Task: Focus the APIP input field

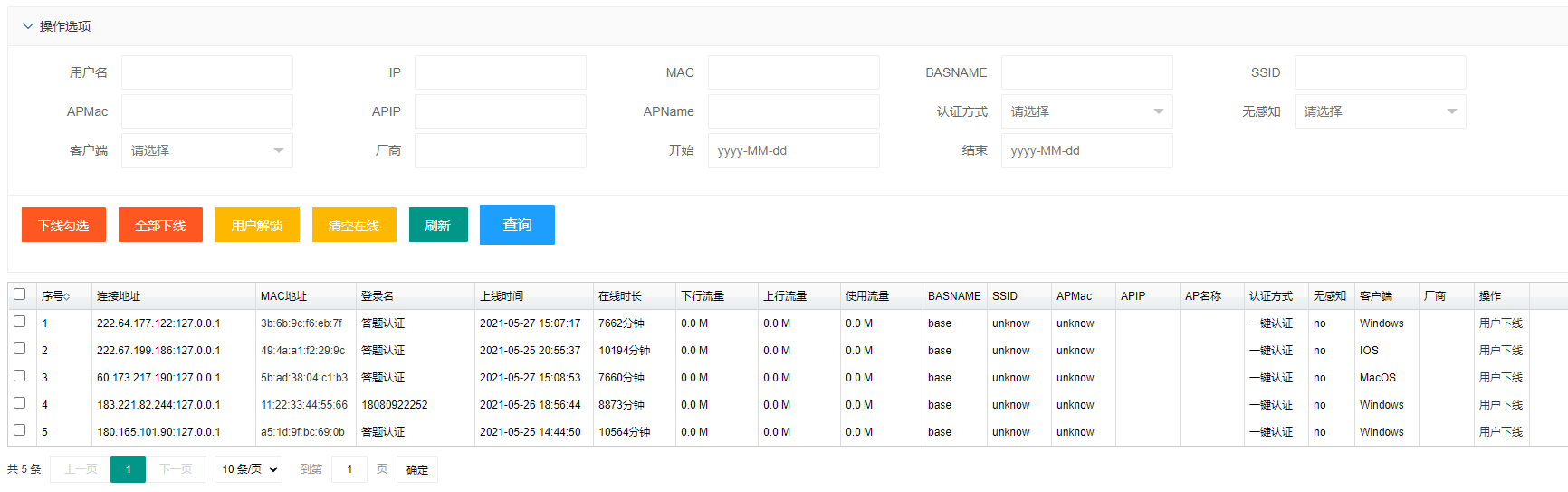Action: (x=500, y=111)
